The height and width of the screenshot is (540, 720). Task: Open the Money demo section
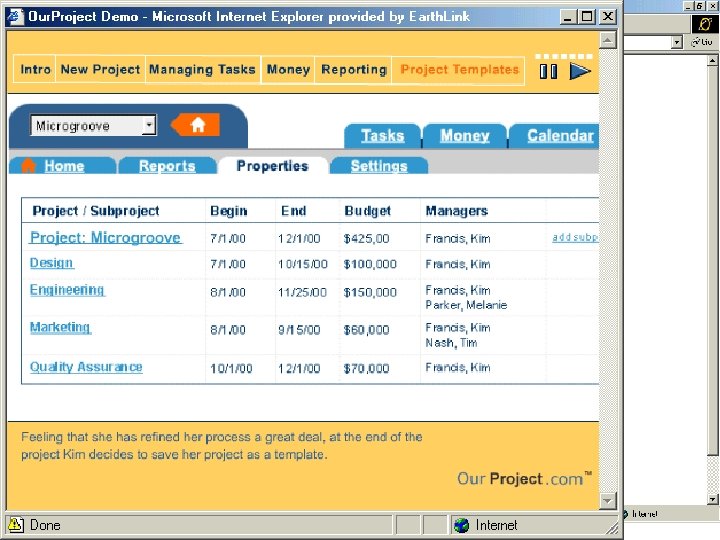(x=288, y=69)
